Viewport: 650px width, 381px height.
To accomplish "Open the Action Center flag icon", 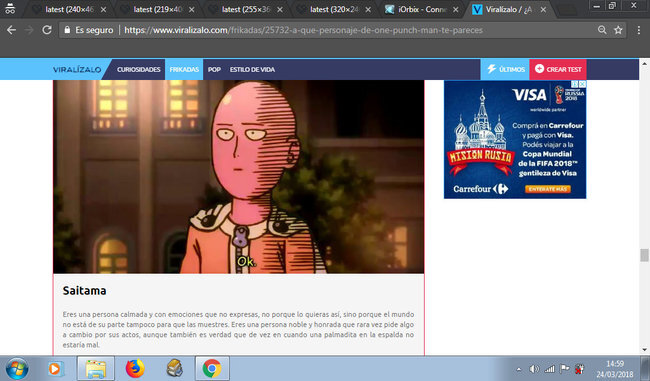I will tap(564, 369).
